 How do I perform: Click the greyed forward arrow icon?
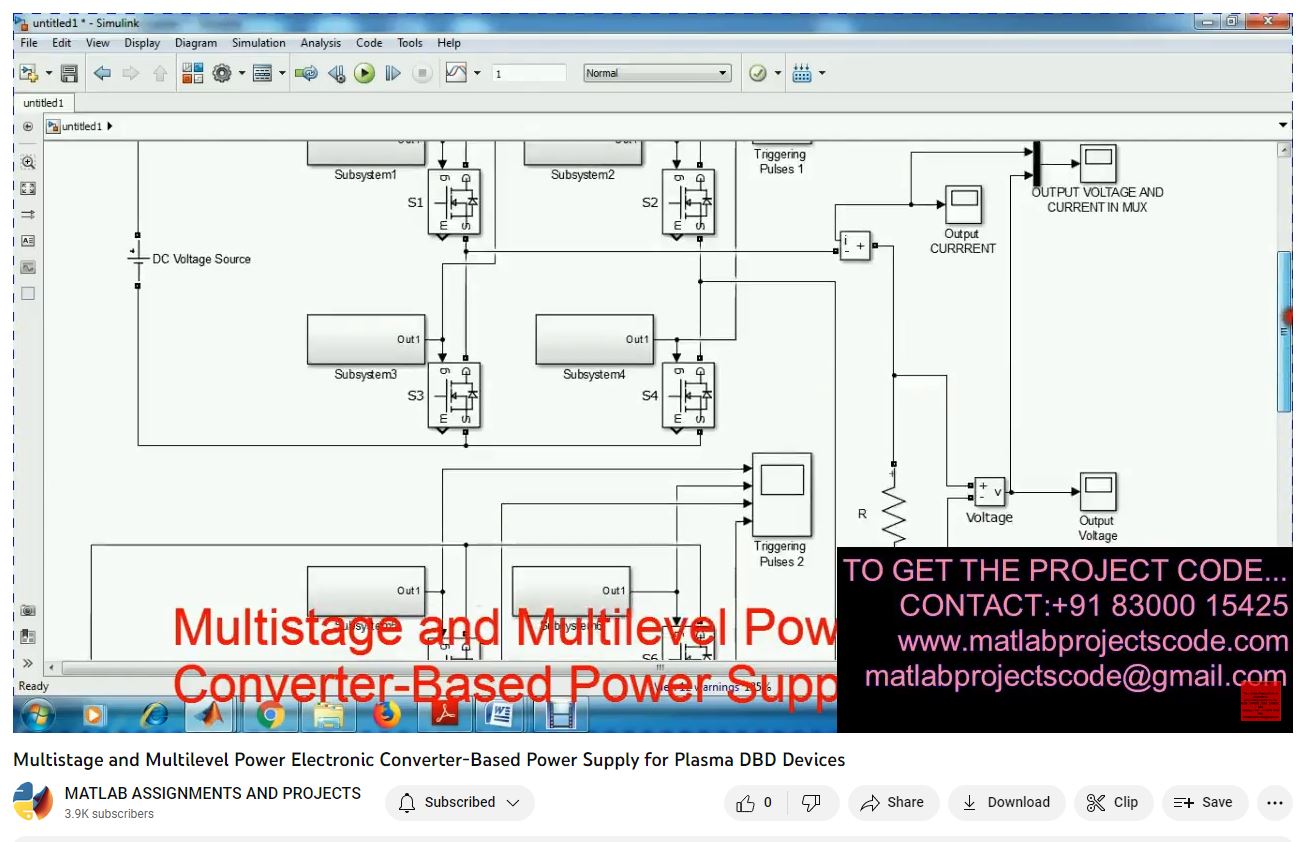[130, 73]
